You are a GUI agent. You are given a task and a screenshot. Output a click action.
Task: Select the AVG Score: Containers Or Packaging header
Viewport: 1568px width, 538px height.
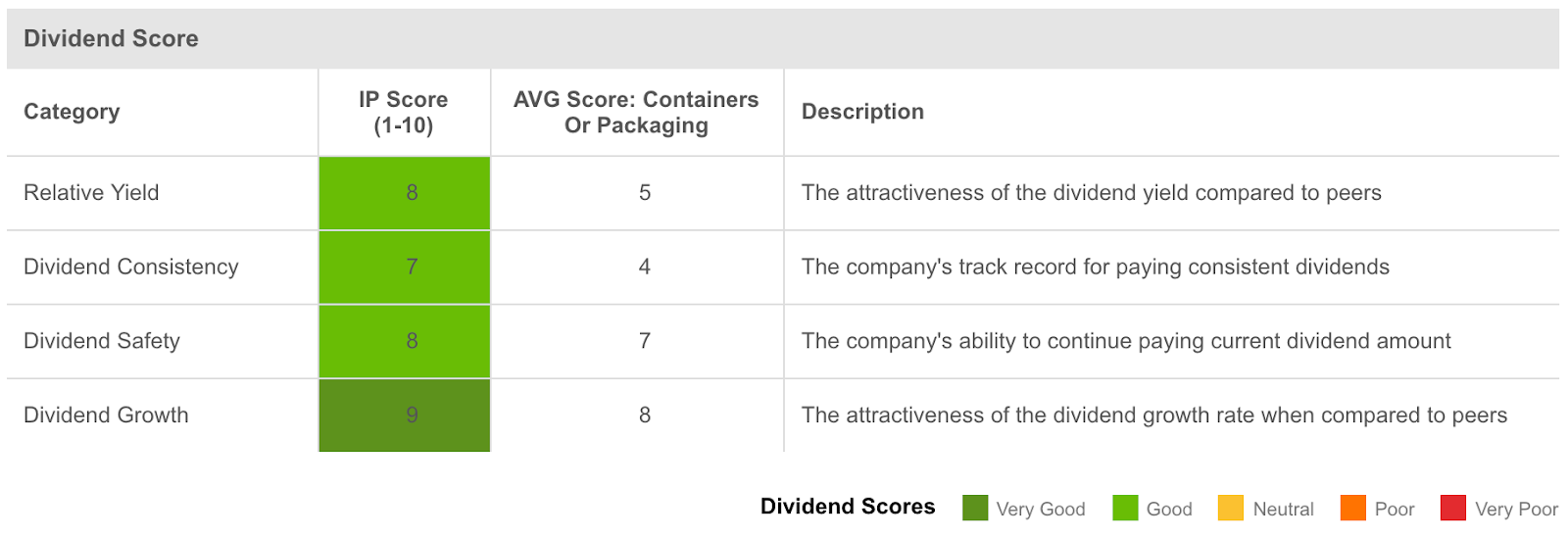click(x=636, y=113)
